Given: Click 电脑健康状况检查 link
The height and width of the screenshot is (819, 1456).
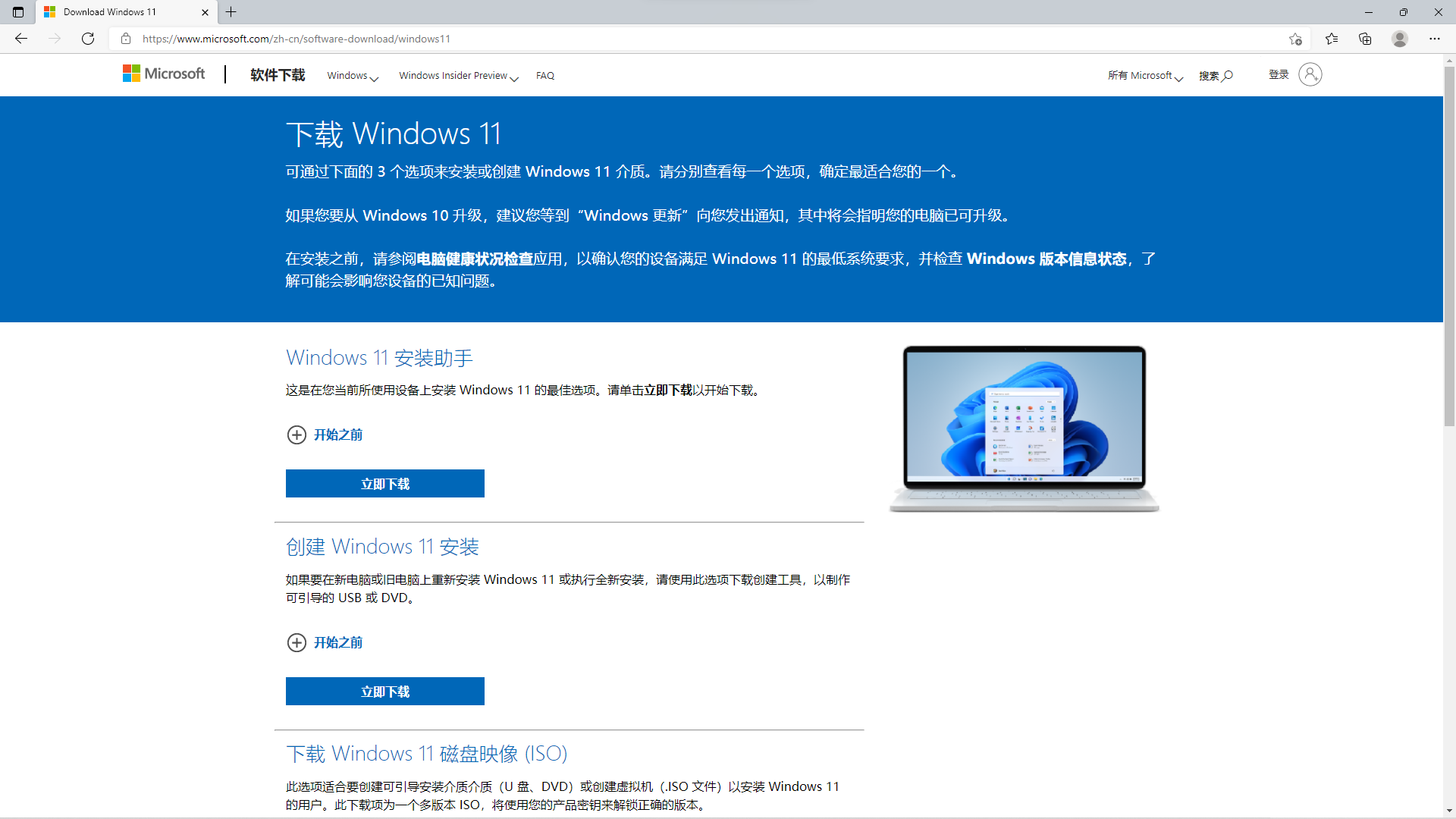Looking at the screenshot, I should coord(475,259).
